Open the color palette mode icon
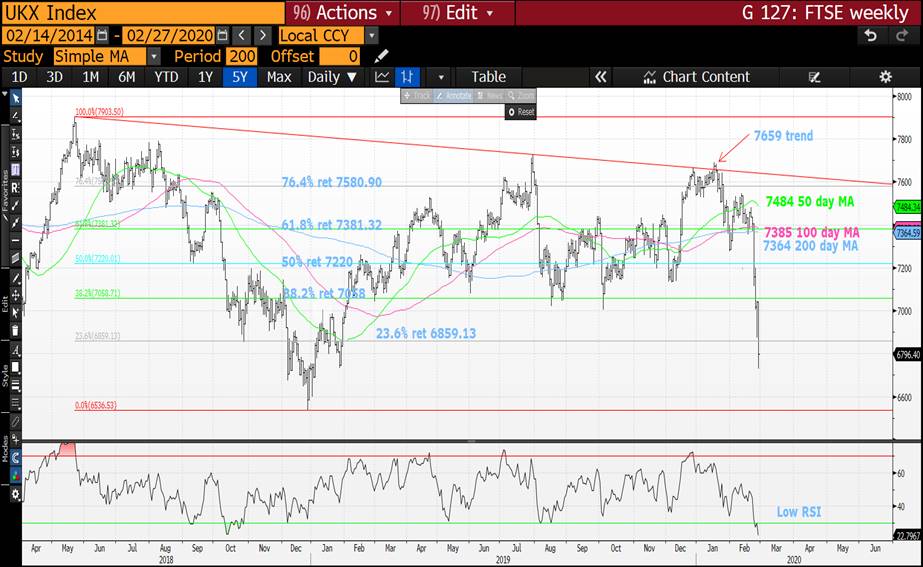923x567 pixels. click(x=16, y=475)
